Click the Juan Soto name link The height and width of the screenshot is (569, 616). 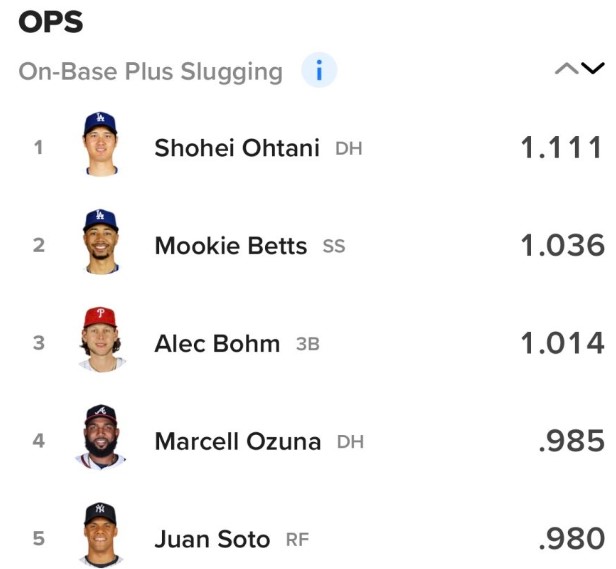212,539
